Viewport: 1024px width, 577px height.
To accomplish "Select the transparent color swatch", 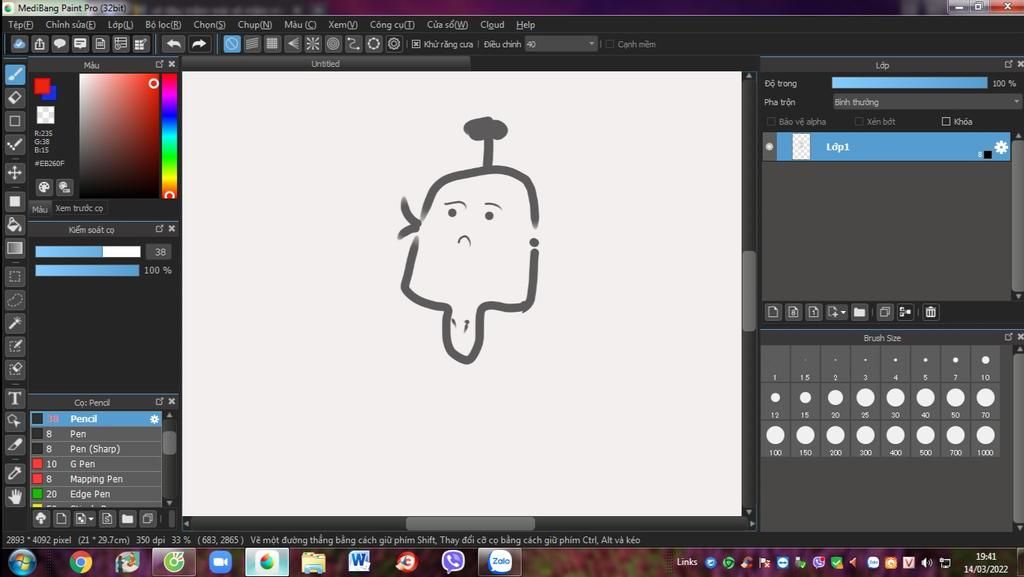I will (45, 115).
